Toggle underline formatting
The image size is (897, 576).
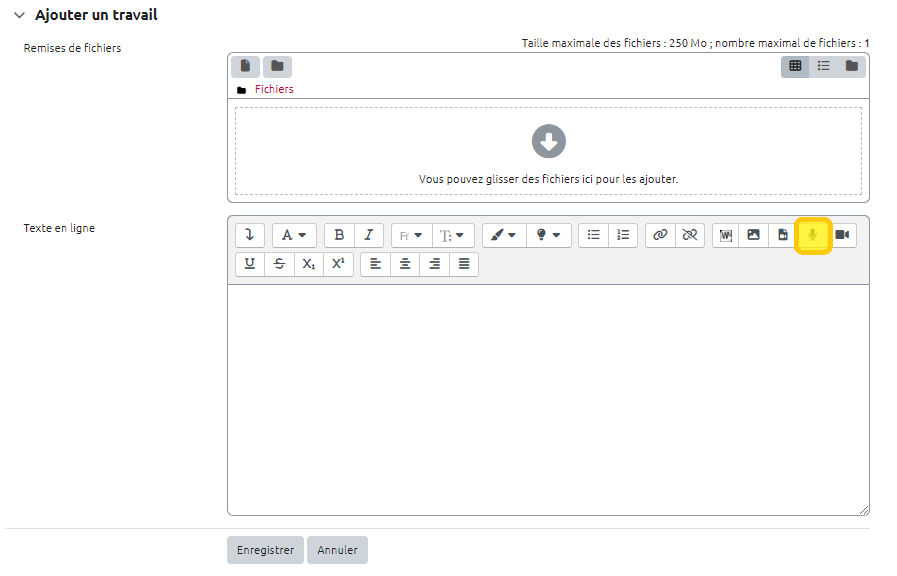(x=249, y=264)
